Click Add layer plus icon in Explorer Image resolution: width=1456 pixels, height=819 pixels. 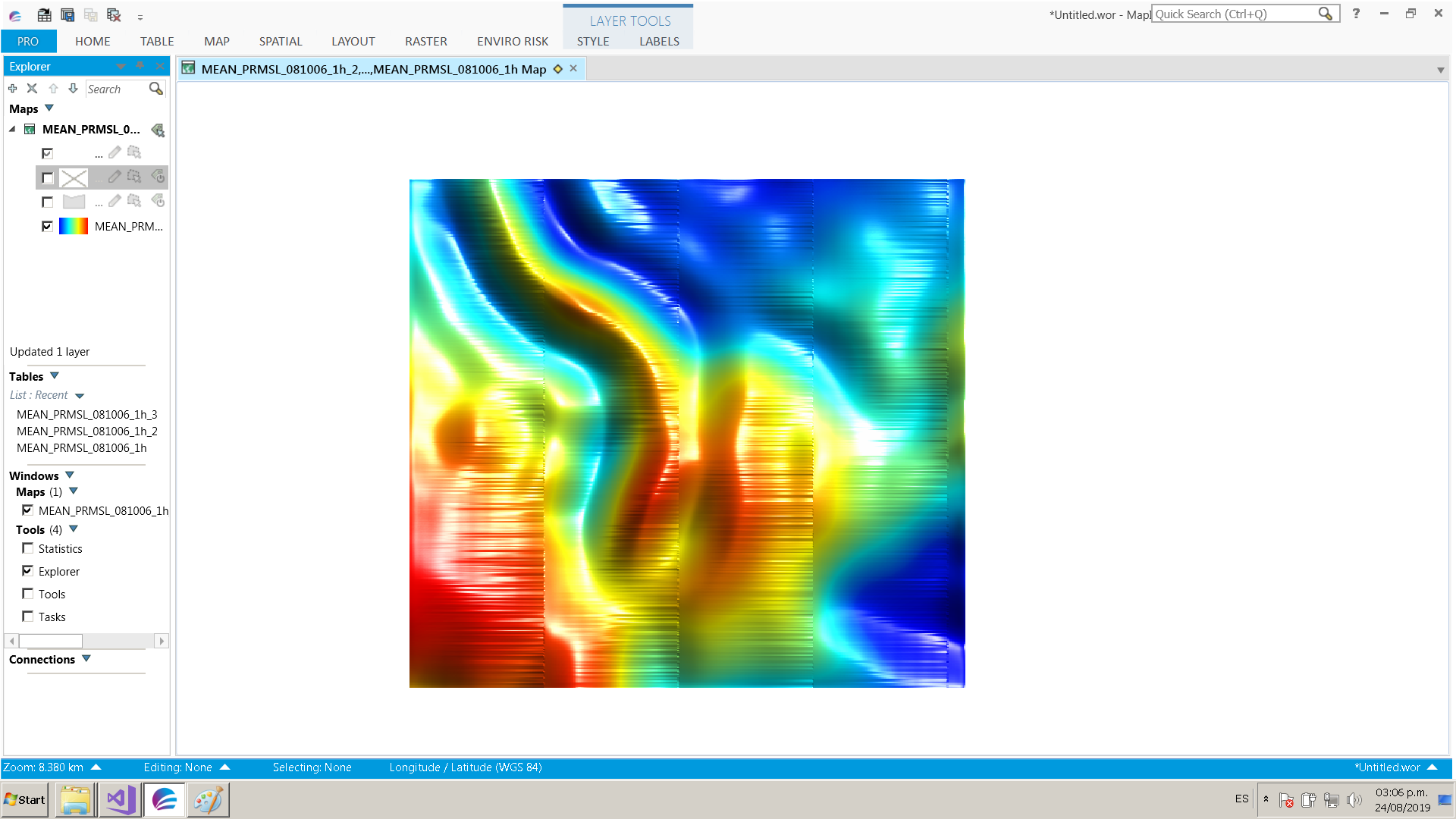point(13,89)
